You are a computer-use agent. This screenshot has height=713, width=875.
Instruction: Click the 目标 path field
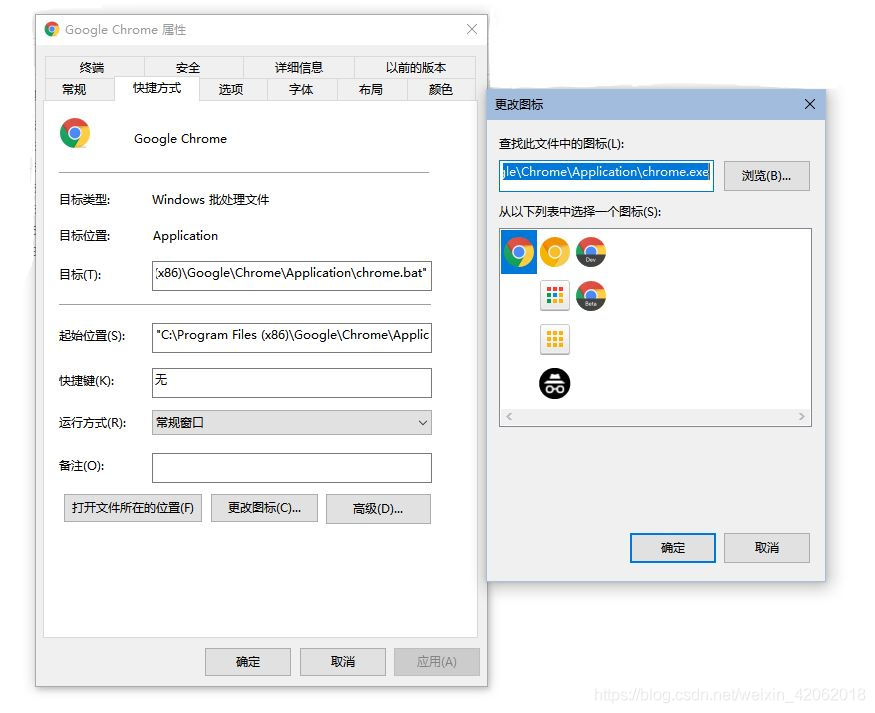click(x=291, y=276)
